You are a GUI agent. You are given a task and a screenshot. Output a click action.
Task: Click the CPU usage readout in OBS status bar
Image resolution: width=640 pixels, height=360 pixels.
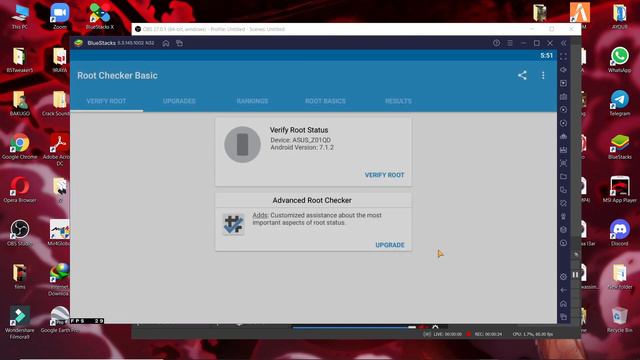tap(533, 334)
